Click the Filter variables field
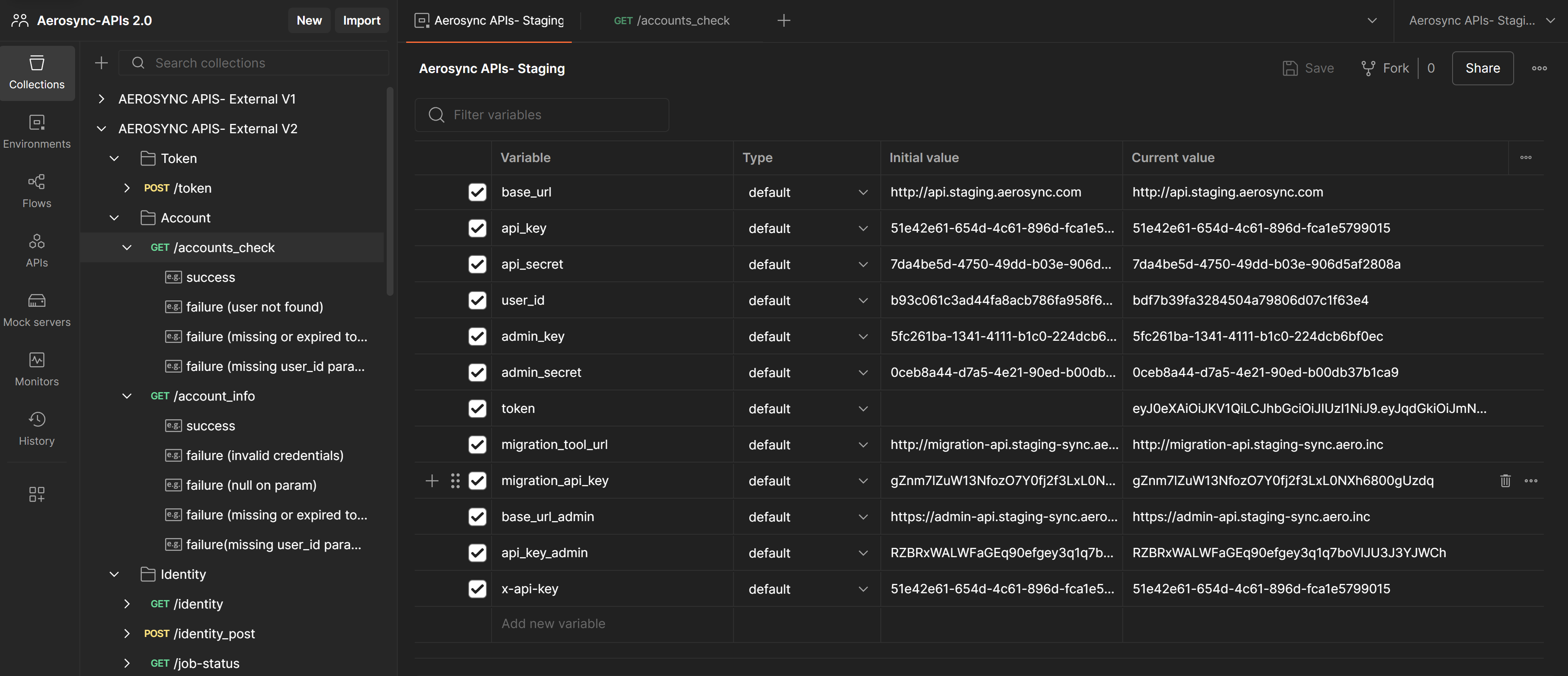 542,115
